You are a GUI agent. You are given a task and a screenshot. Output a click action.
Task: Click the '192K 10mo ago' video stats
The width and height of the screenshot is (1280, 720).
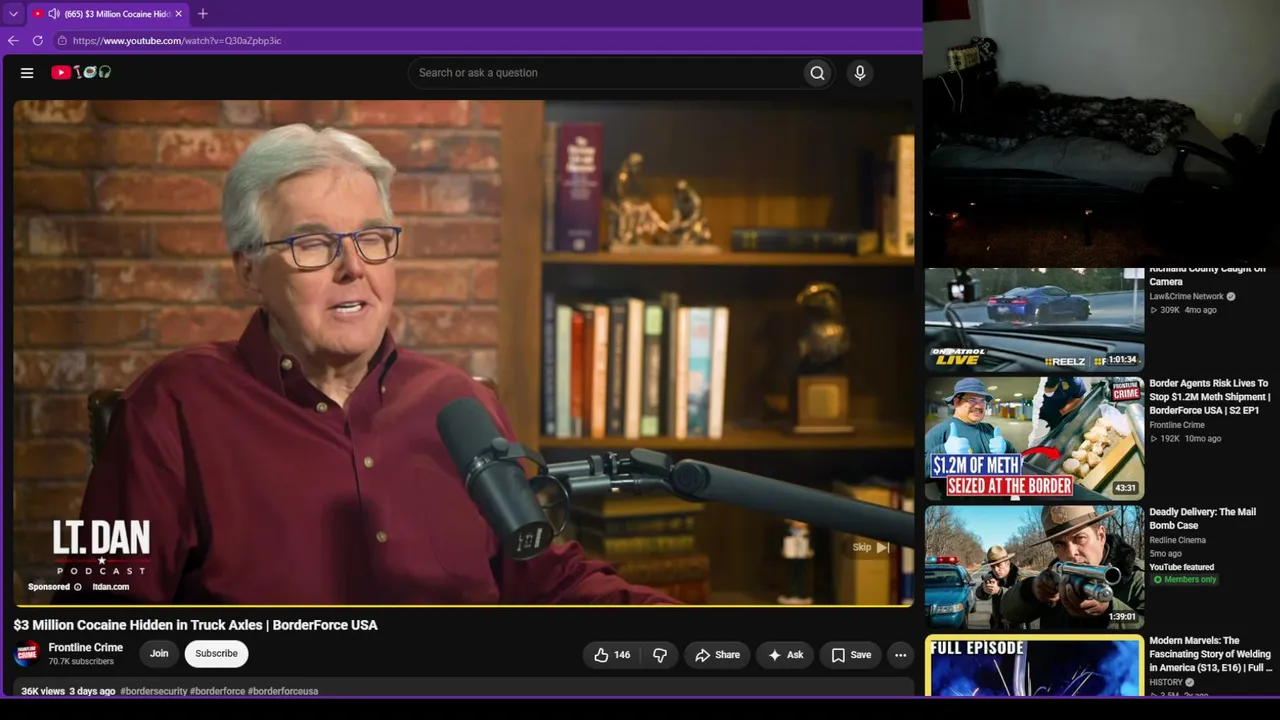click(1185, 439)
